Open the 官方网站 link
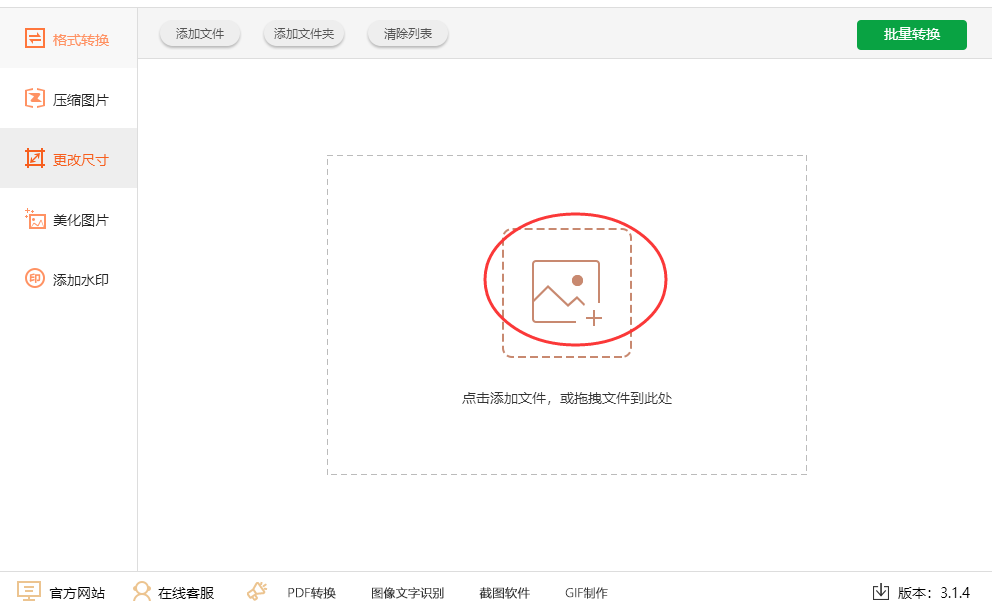This screenshot has width=992, height=611. click(77, 593)
